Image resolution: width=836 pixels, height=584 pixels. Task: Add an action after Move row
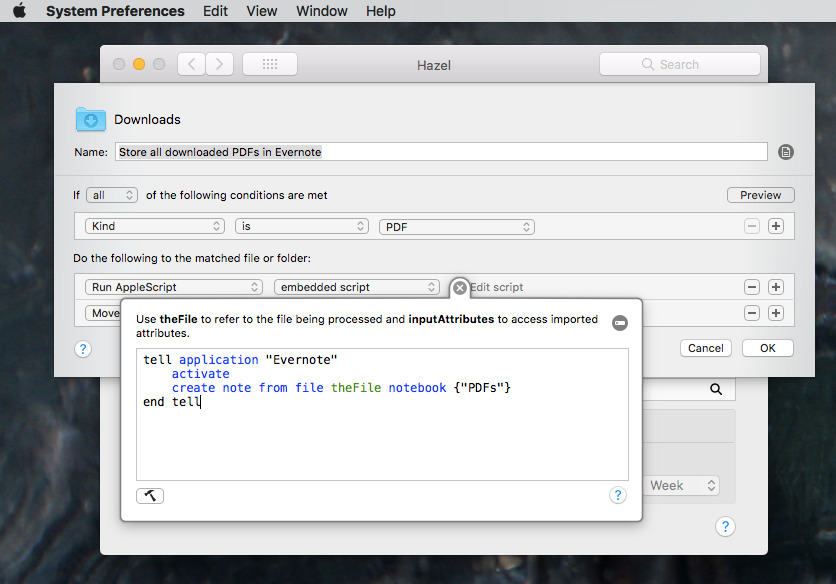pyautogui.click(x=776, y=313)
